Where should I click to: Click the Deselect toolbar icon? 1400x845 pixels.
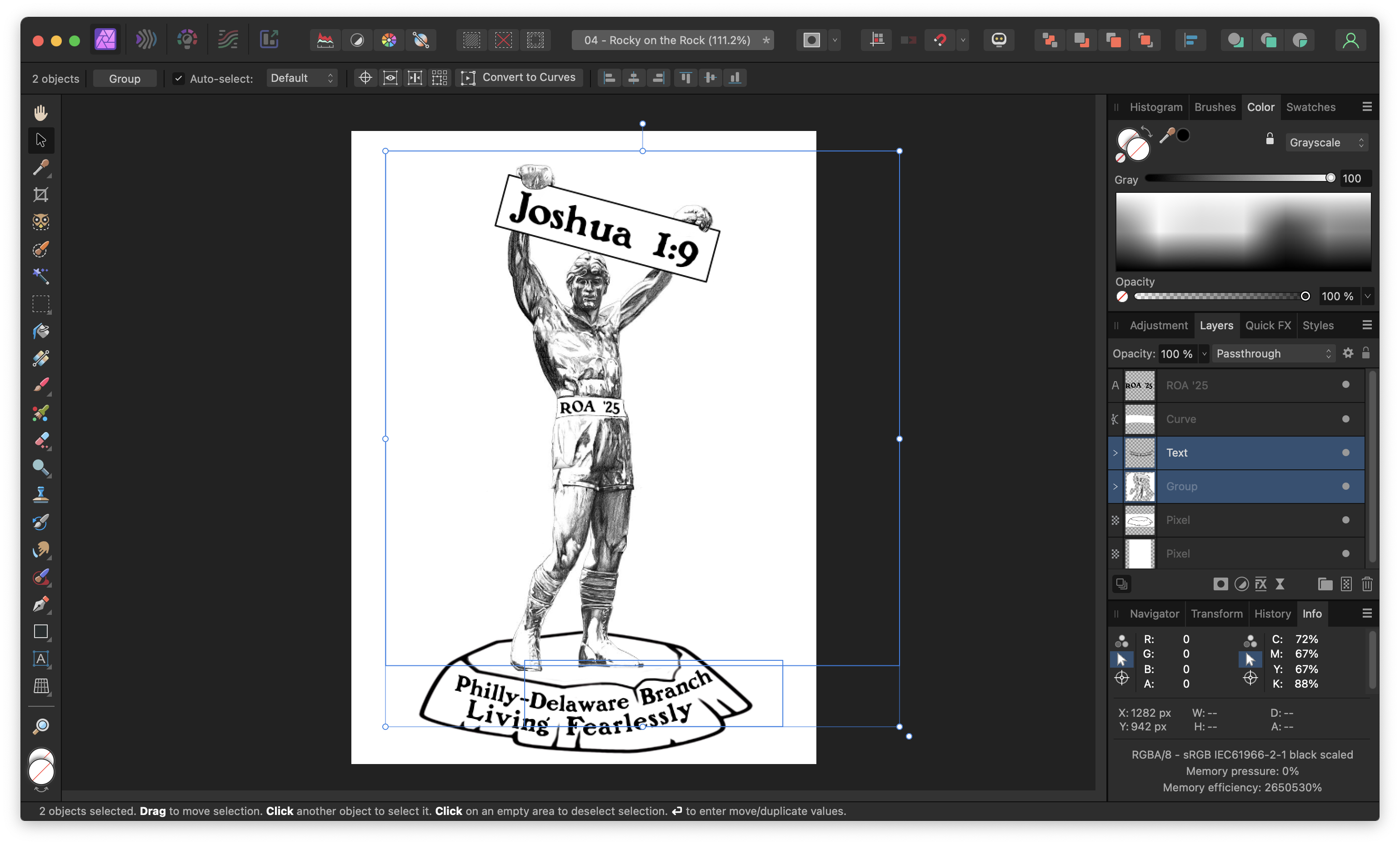(x=504, y=40)
